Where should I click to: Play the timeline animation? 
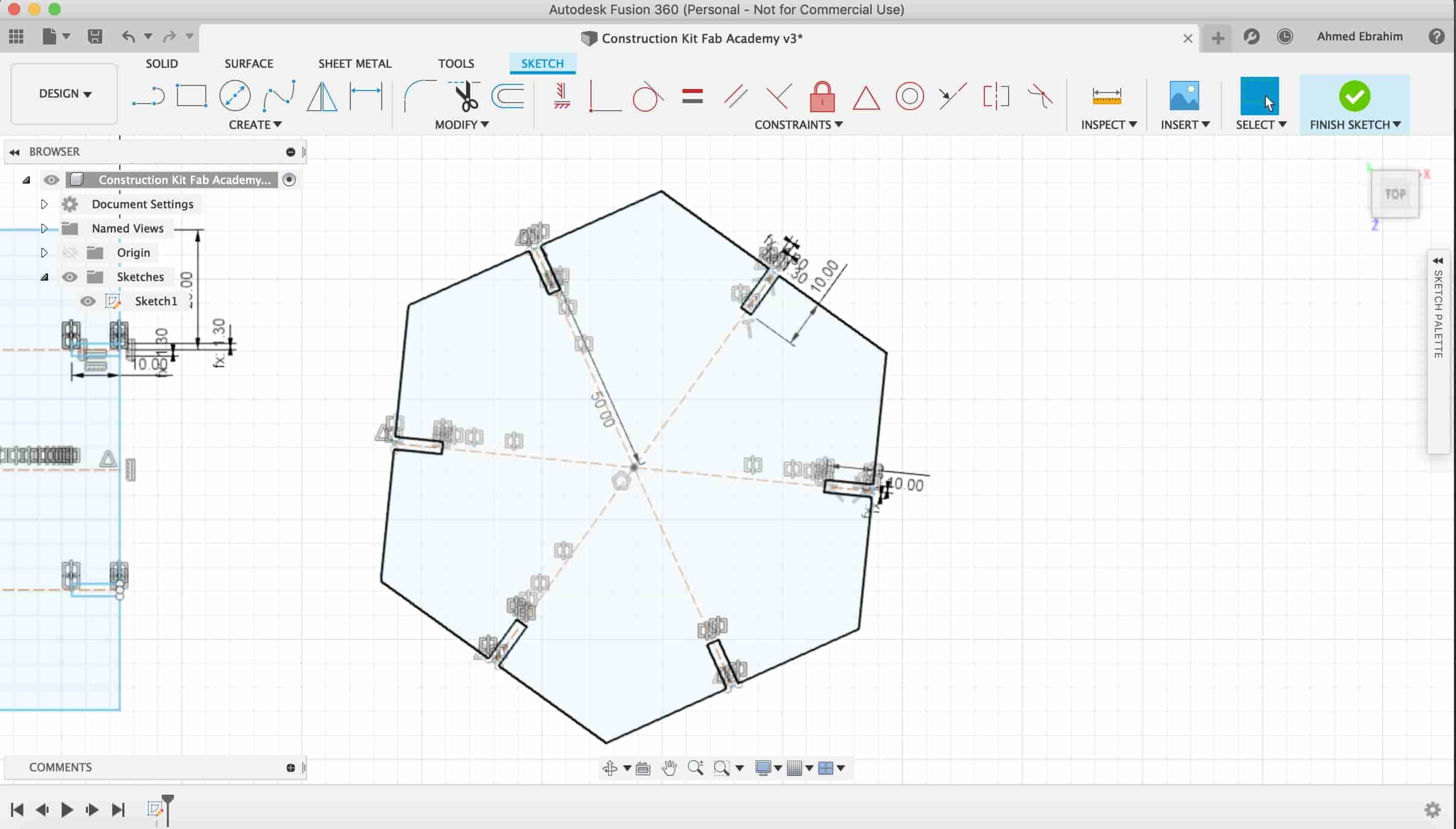(x=67, y=809)
